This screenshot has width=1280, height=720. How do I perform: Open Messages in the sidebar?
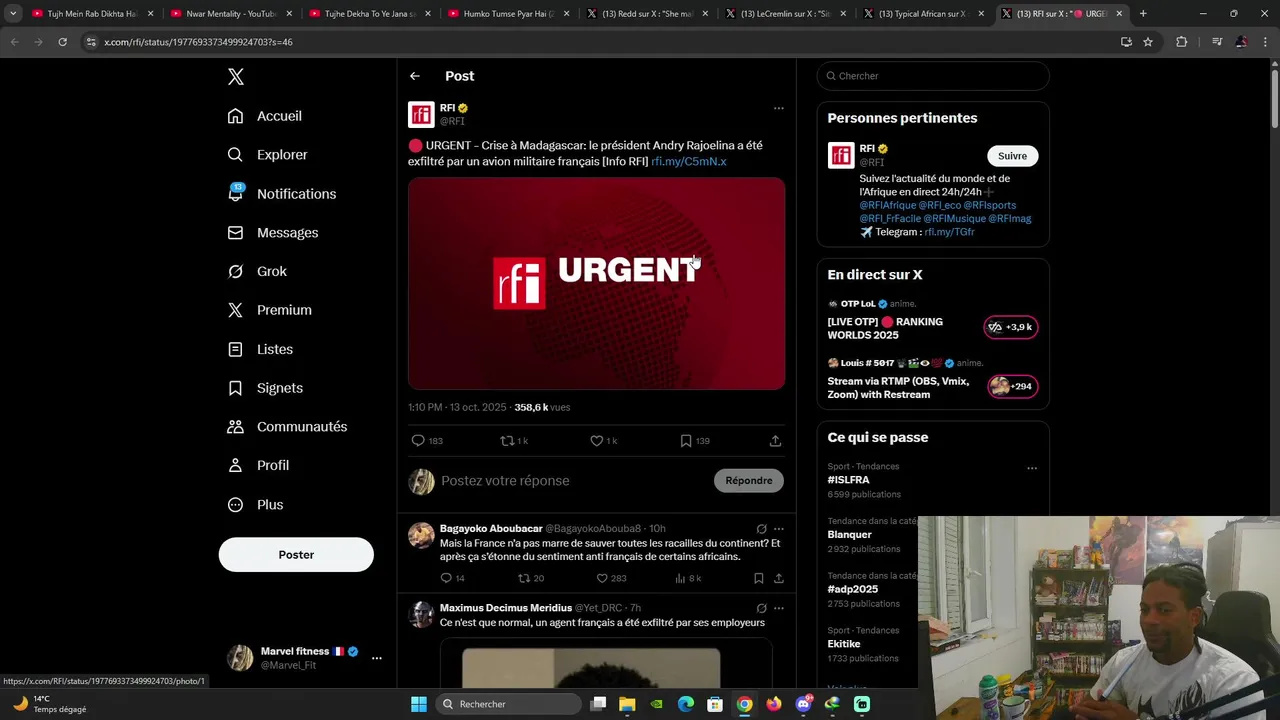pos(273,233)
